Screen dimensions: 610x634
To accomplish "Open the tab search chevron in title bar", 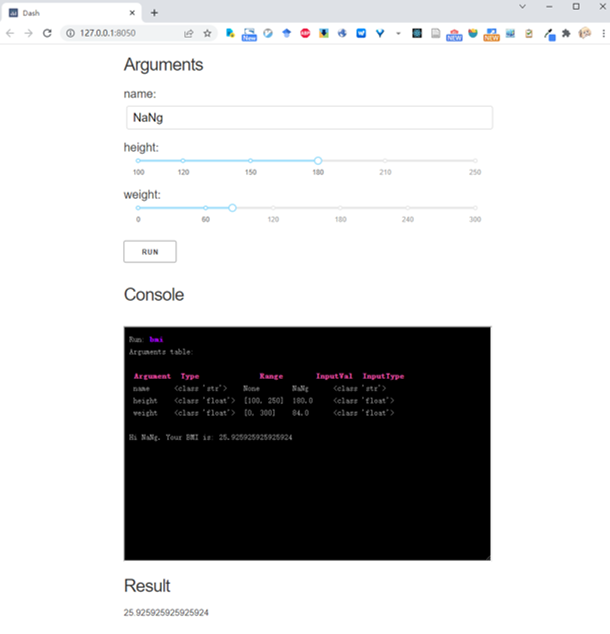I will pyautogui.click(x=522, y=6).
